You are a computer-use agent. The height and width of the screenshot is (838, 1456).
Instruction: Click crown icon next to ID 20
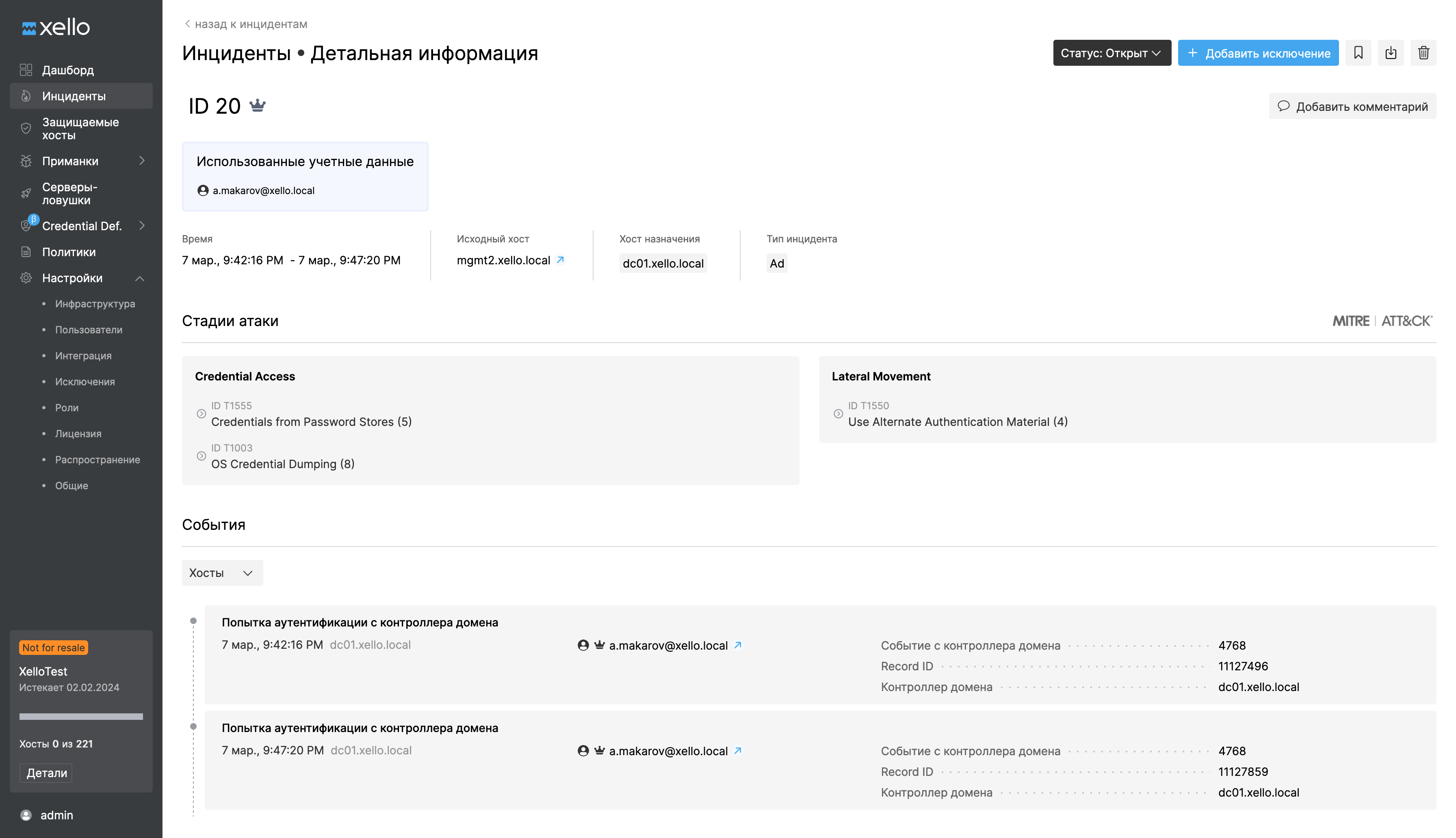click(x=257, y=105)
